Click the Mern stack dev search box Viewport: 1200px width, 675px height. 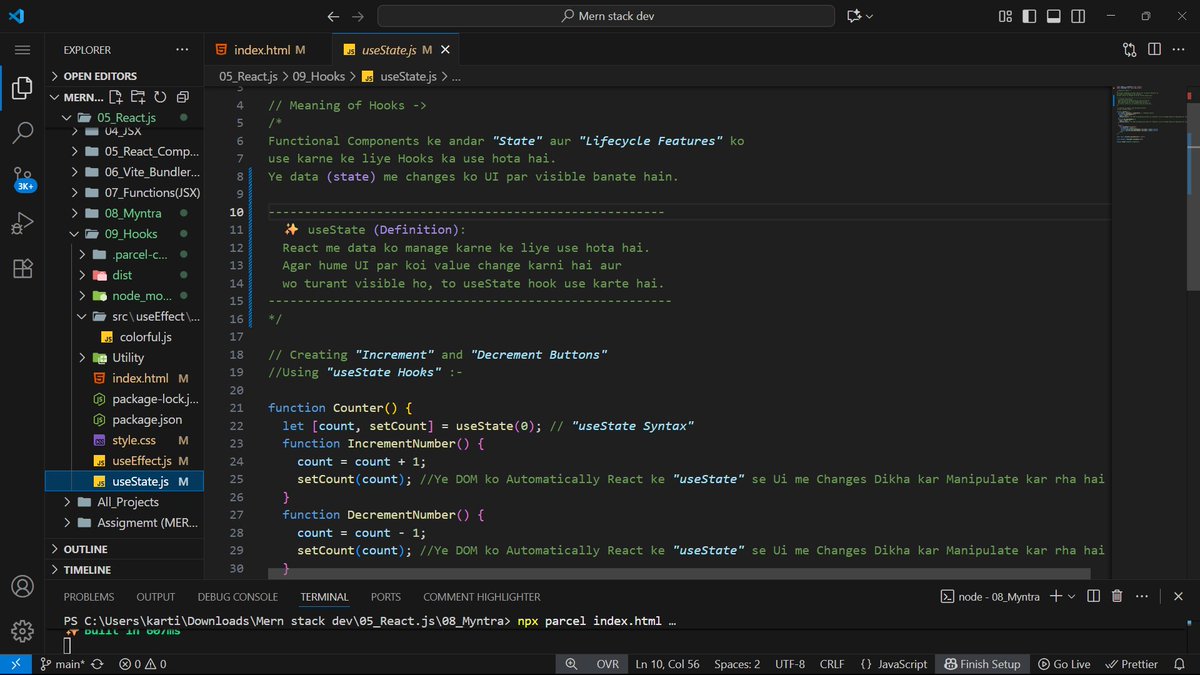(x=606, y=16)
